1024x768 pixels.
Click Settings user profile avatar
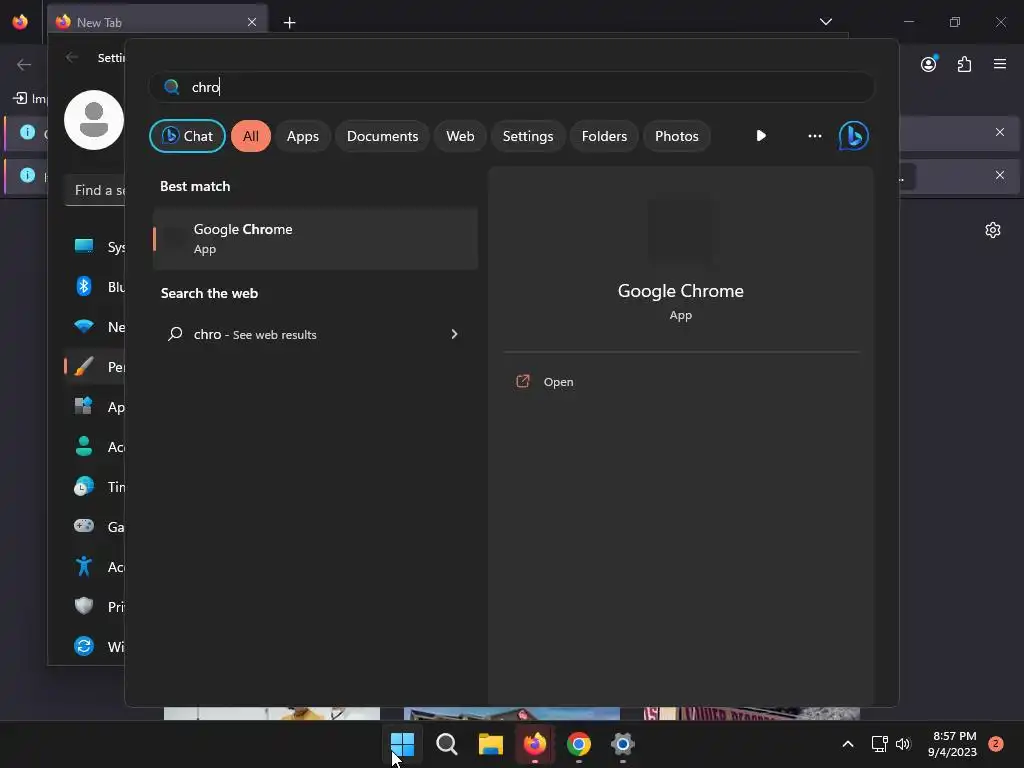pos(93,120)
